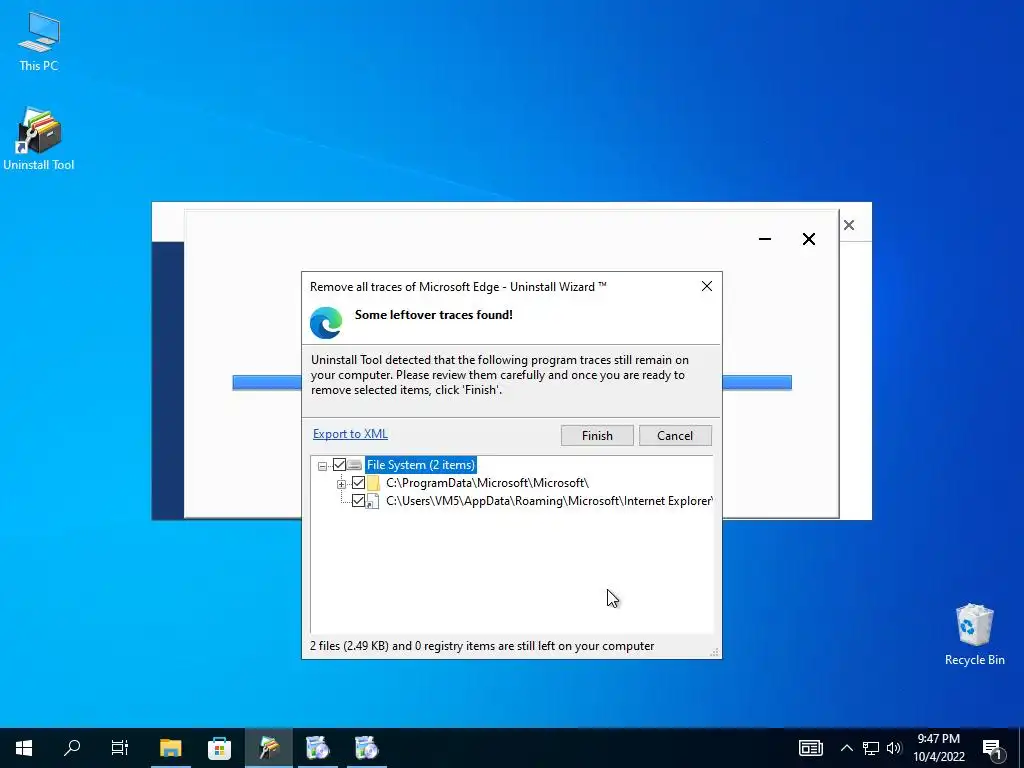1024x768 pixels.
Task: Switch to Uninstall Tool taskbar button
Action: [268, 748]
